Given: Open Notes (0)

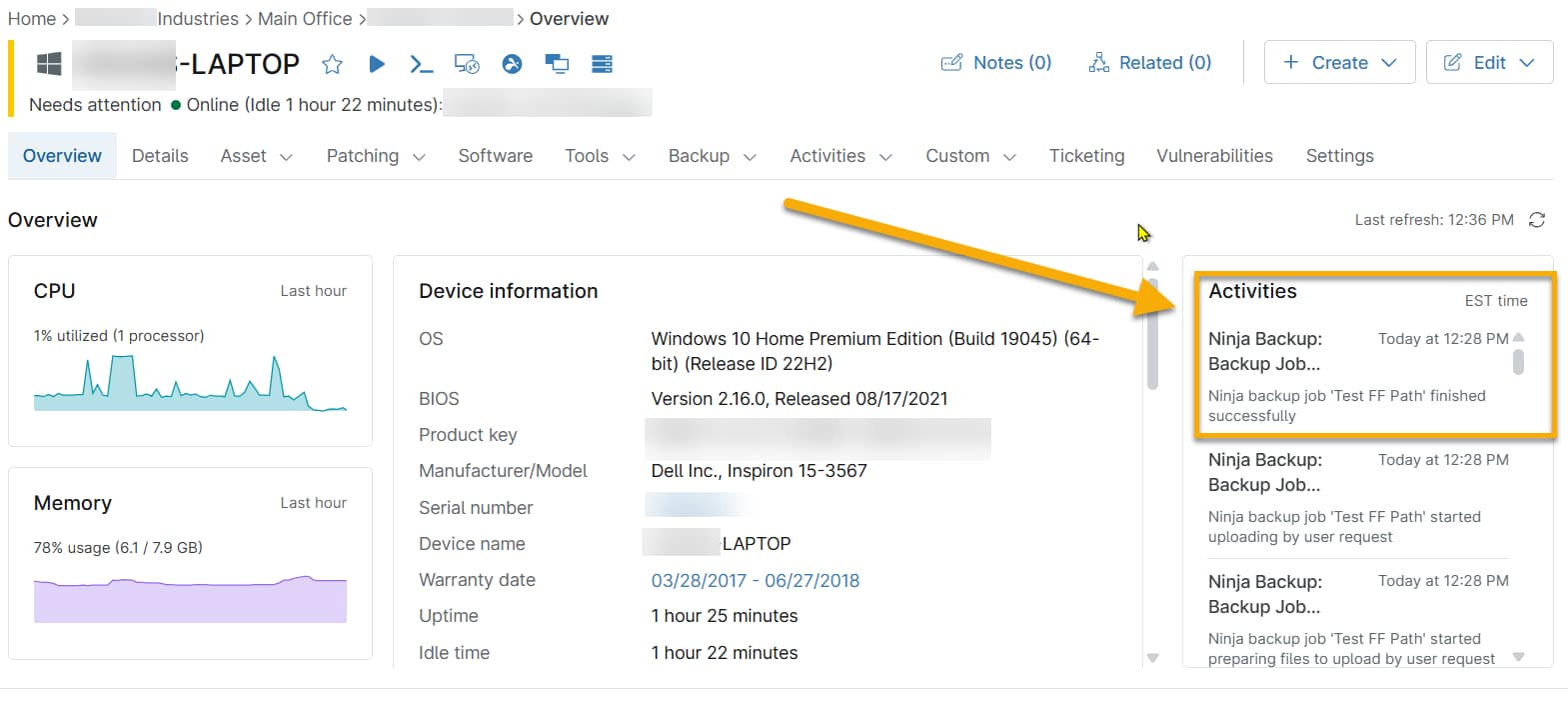Looking at the screenshot, I should point(996,63).
